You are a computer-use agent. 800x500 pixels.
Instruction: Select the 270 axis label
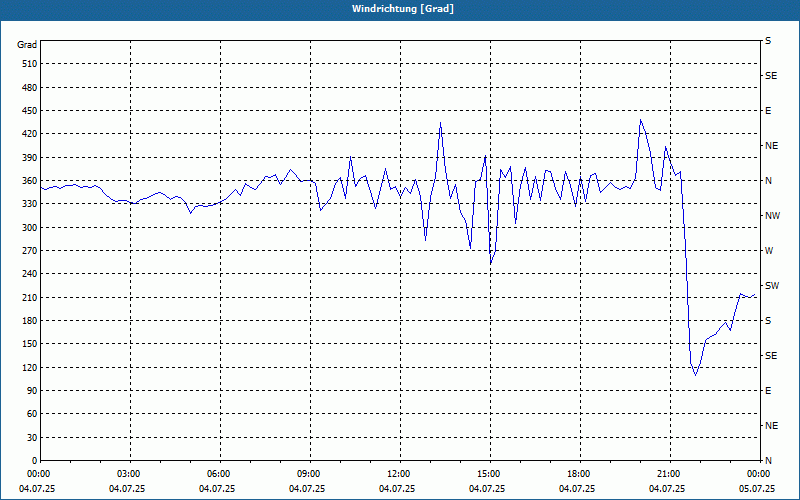click(x=29, y=251)
